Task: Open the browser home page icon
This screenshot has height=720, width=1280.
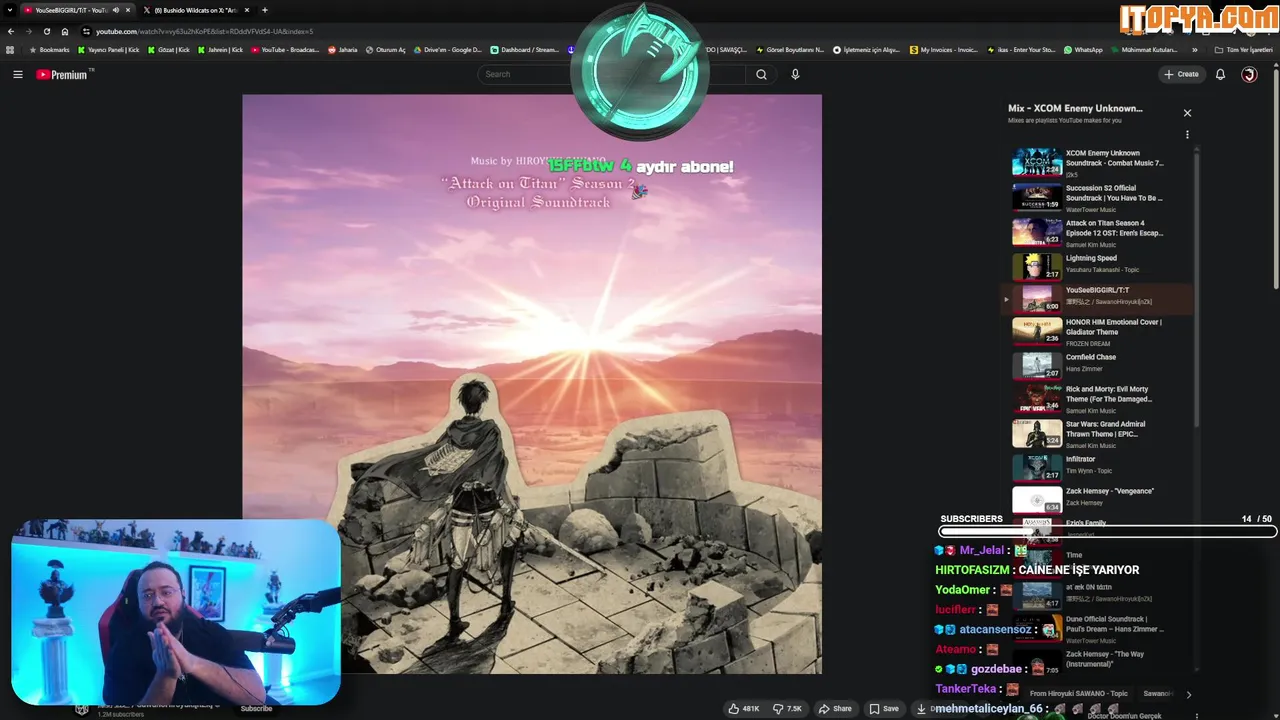Action: 64,31
